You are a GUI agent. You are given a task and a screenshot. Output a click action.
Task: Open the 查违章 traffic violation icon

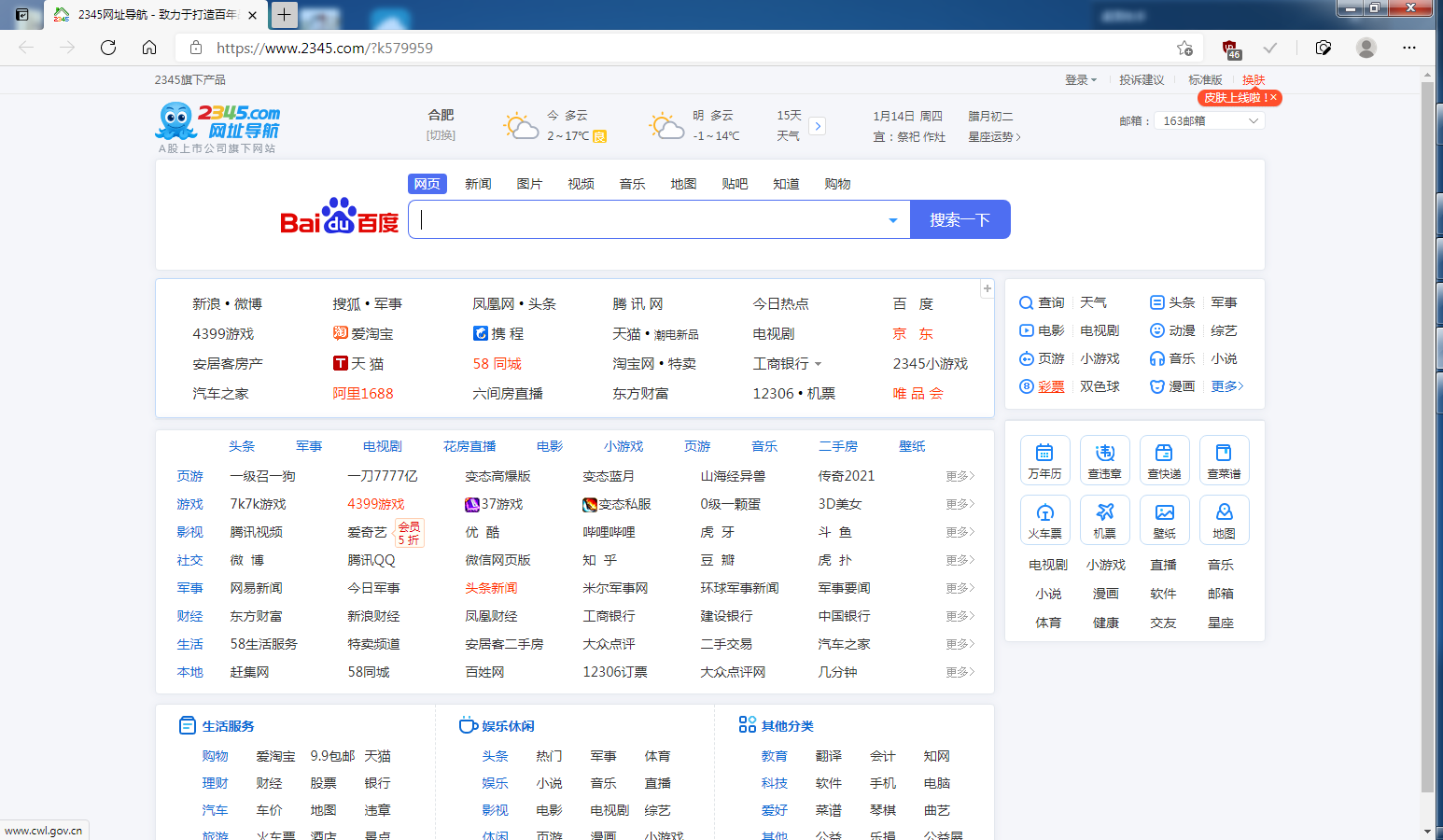[1104, 460]
